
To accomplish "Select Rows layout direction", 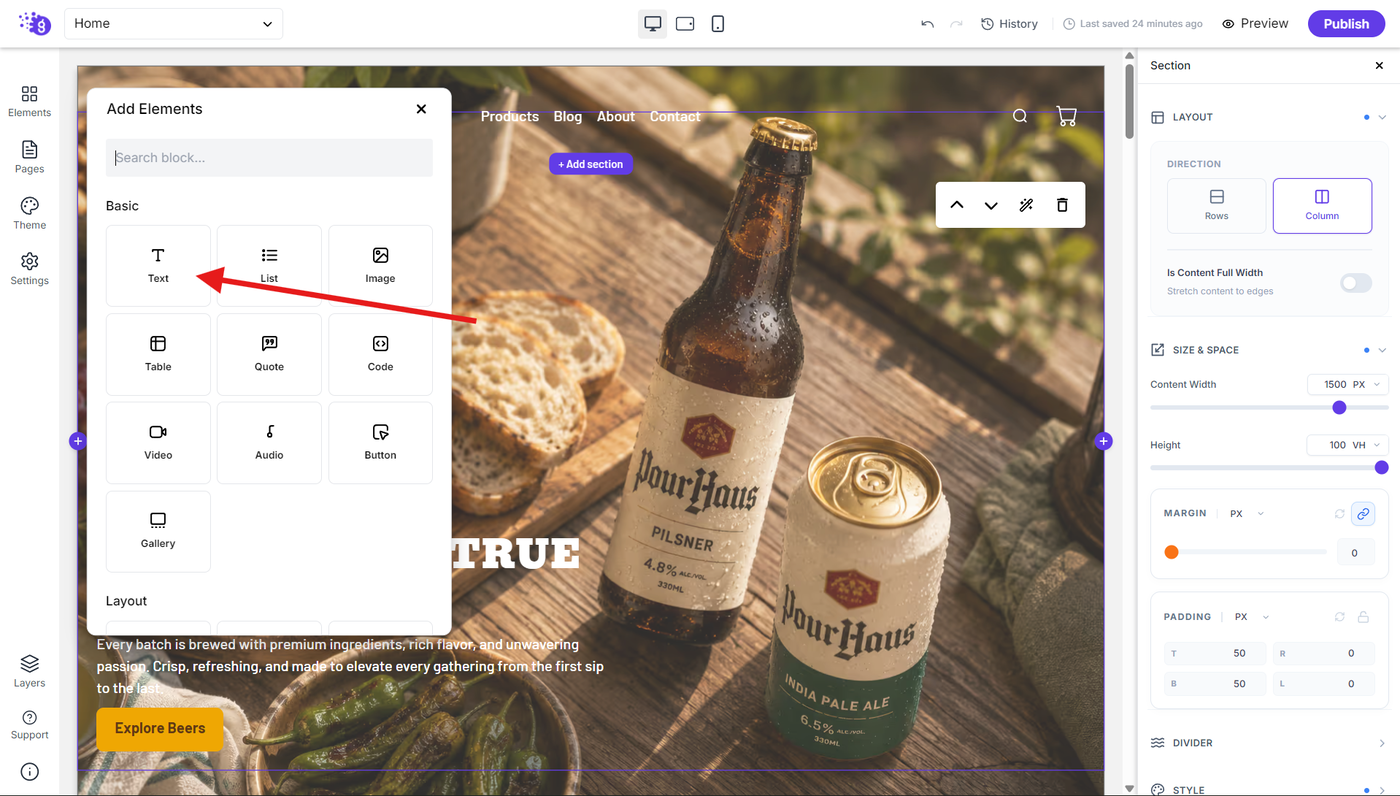I will (x=1216, y=206).
